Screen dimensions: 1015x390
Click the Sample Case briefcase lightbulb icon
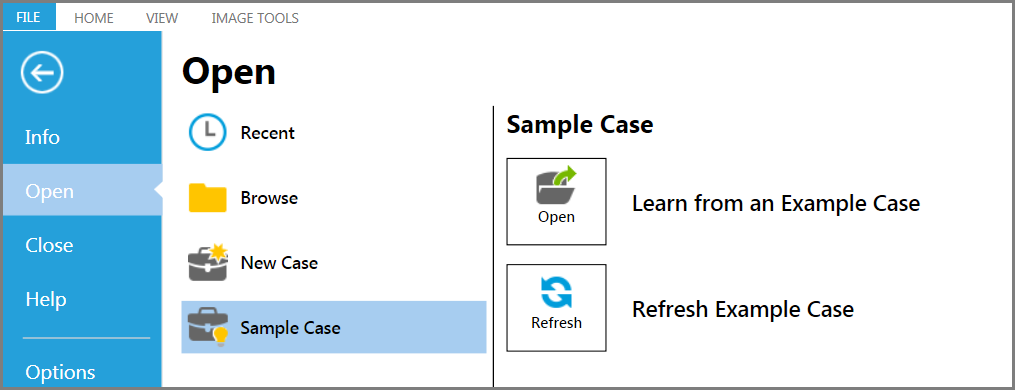(208, 327)
